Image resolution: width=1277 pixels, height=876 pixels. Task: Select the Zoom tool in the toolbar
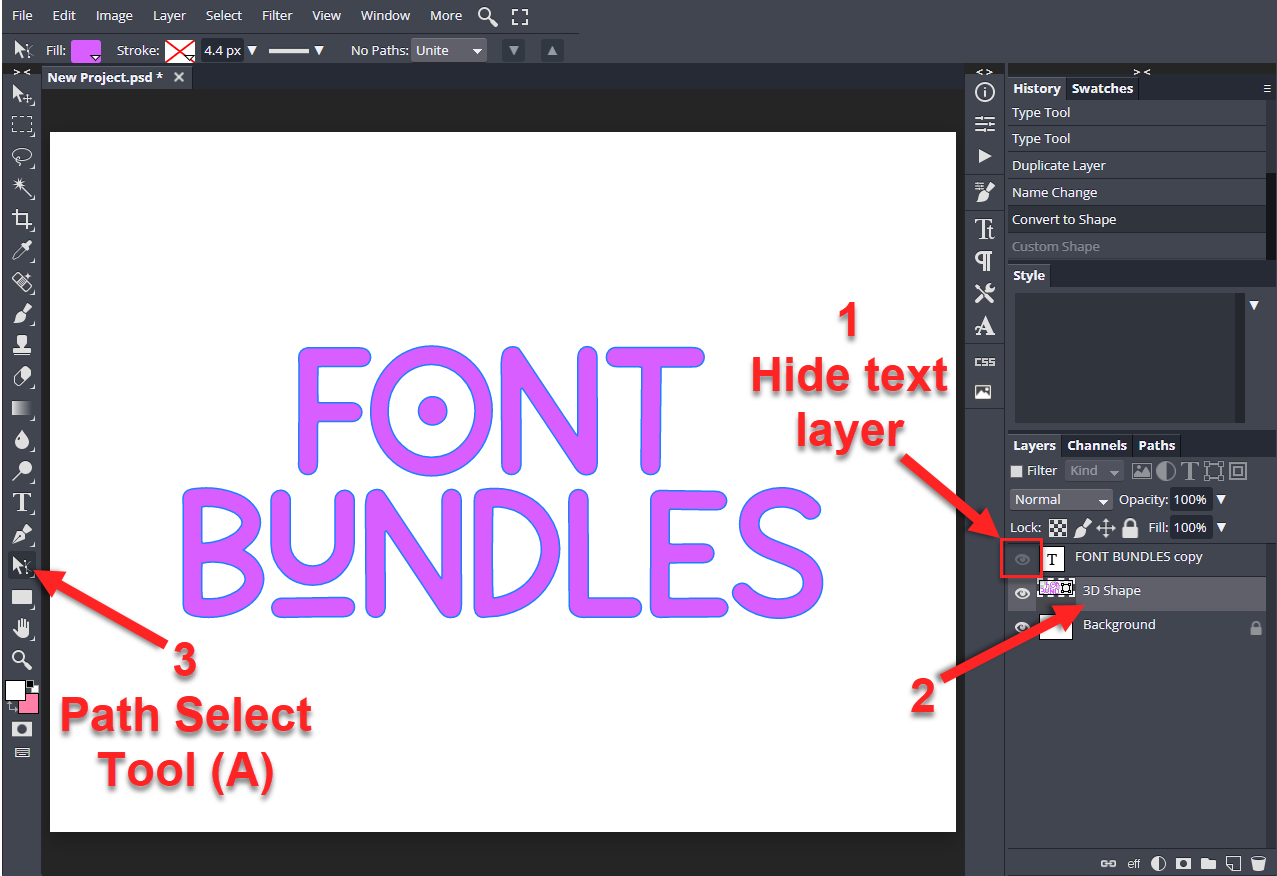click(21, 660)
